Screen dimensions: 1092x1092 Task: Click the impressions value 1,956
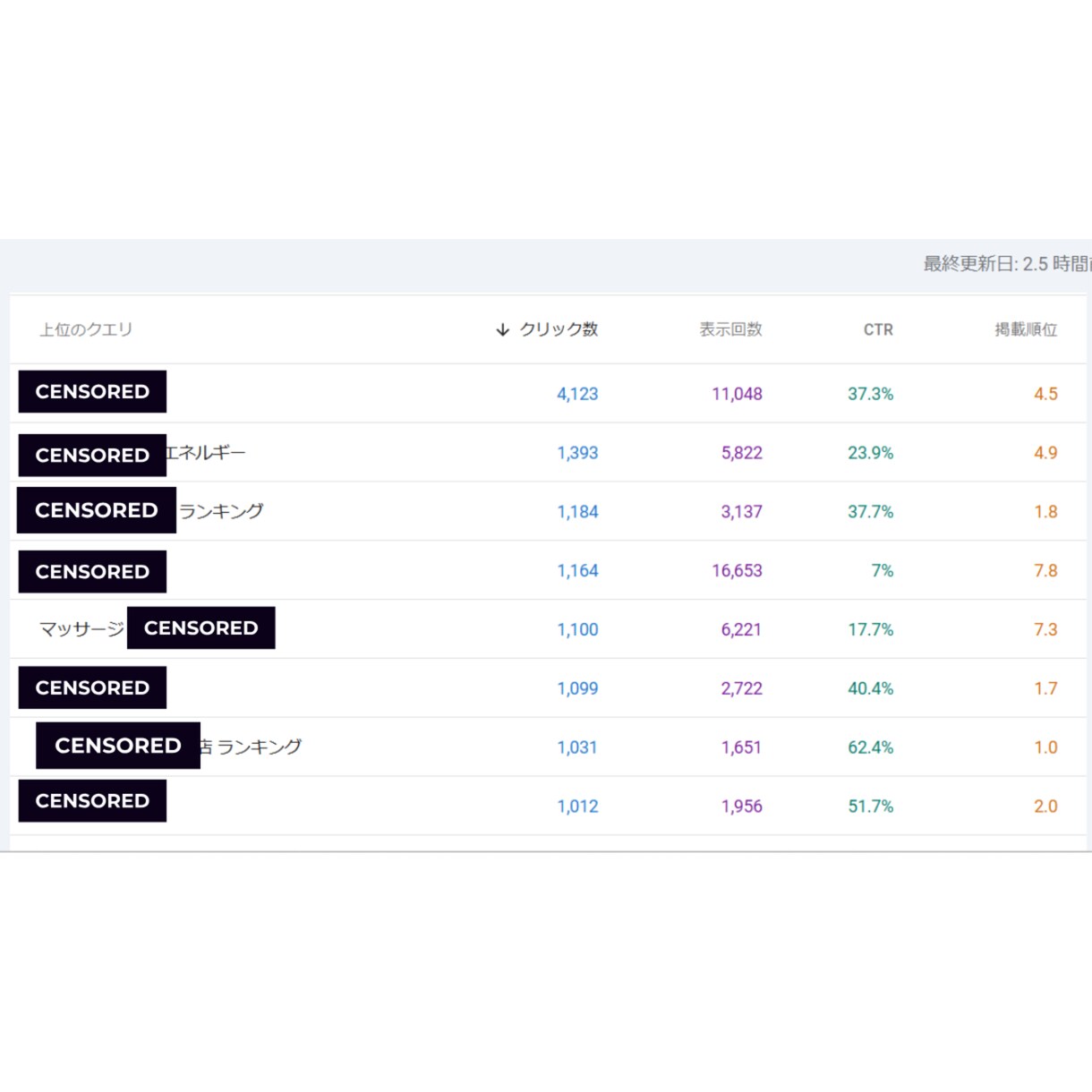click(741, 806)
